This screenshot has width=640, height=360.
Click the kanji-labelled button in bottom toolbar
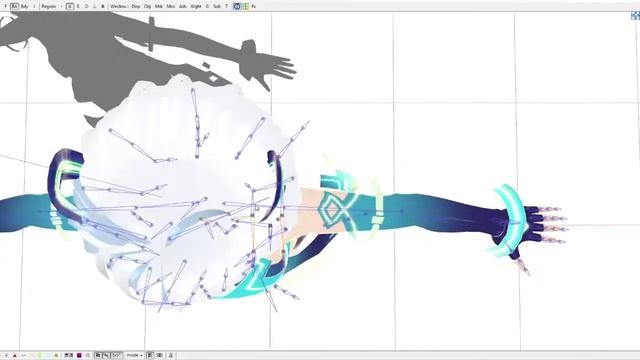[69, 356]
